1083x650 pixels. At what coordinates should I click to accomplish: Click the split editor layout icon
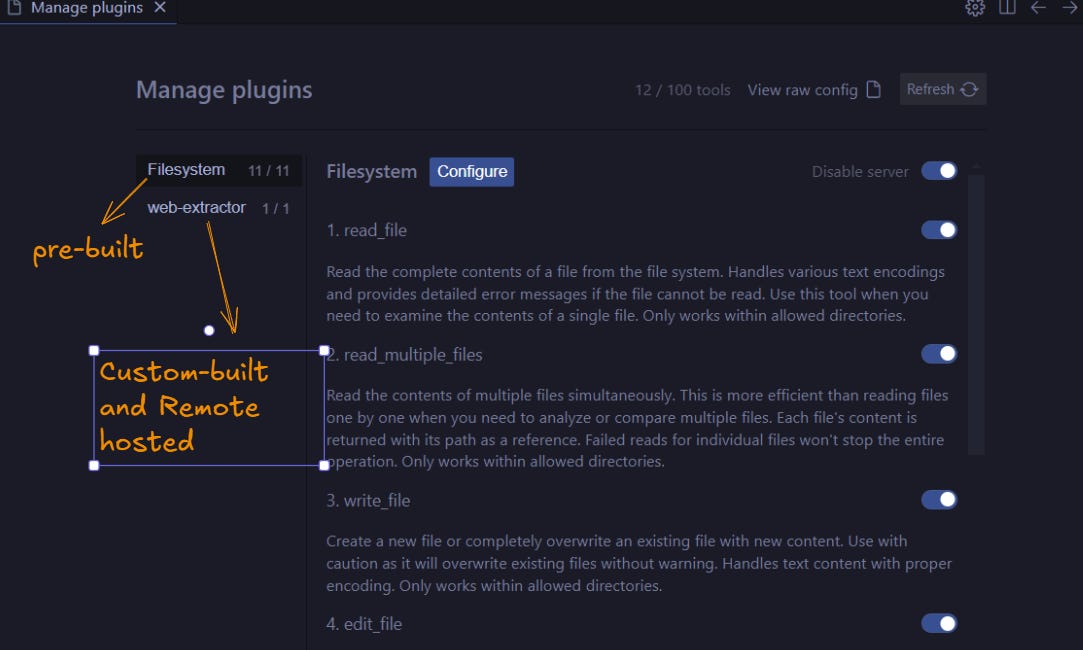pos(1006,8)
